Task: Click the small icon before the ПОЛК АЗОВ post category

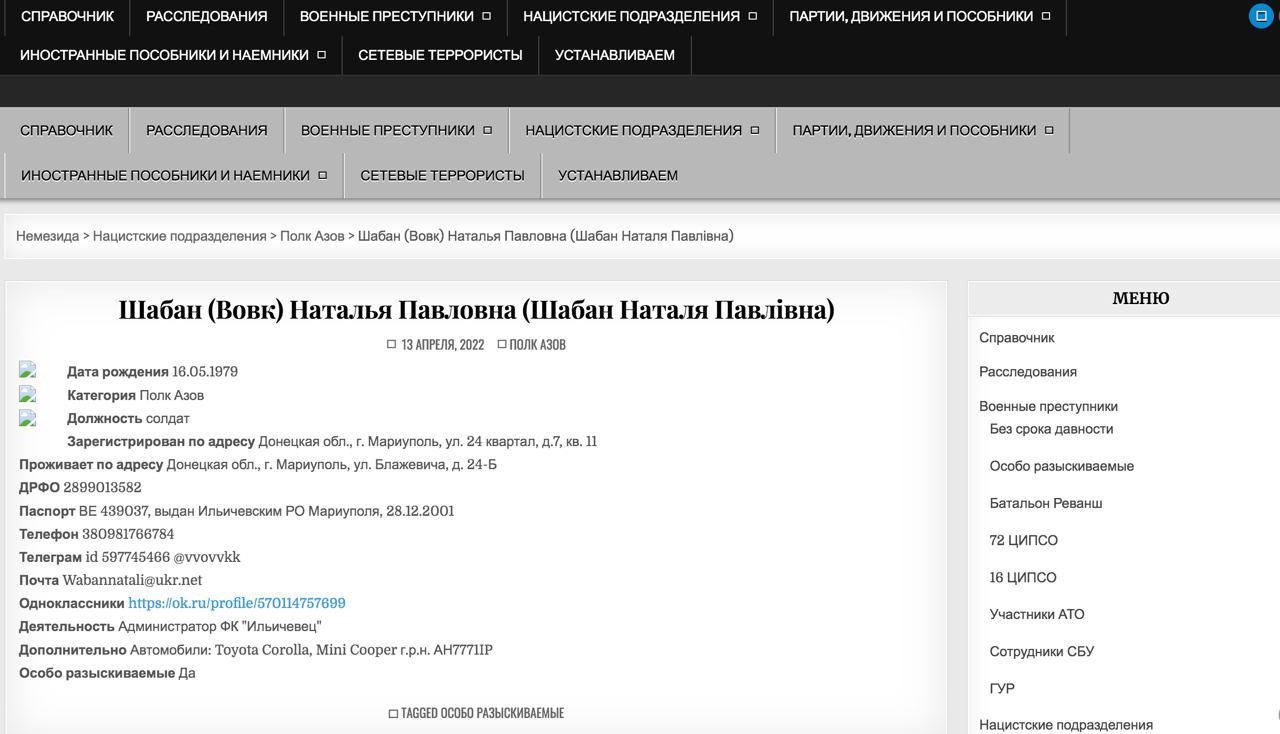Action: click(502, 345)
